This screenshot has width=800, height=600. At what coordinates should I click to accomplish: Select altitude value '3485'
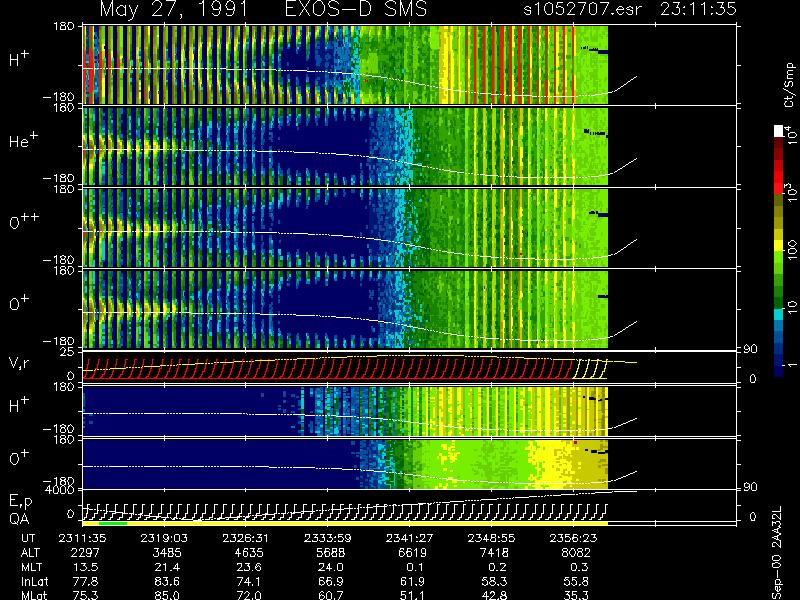tap(167, 553)
